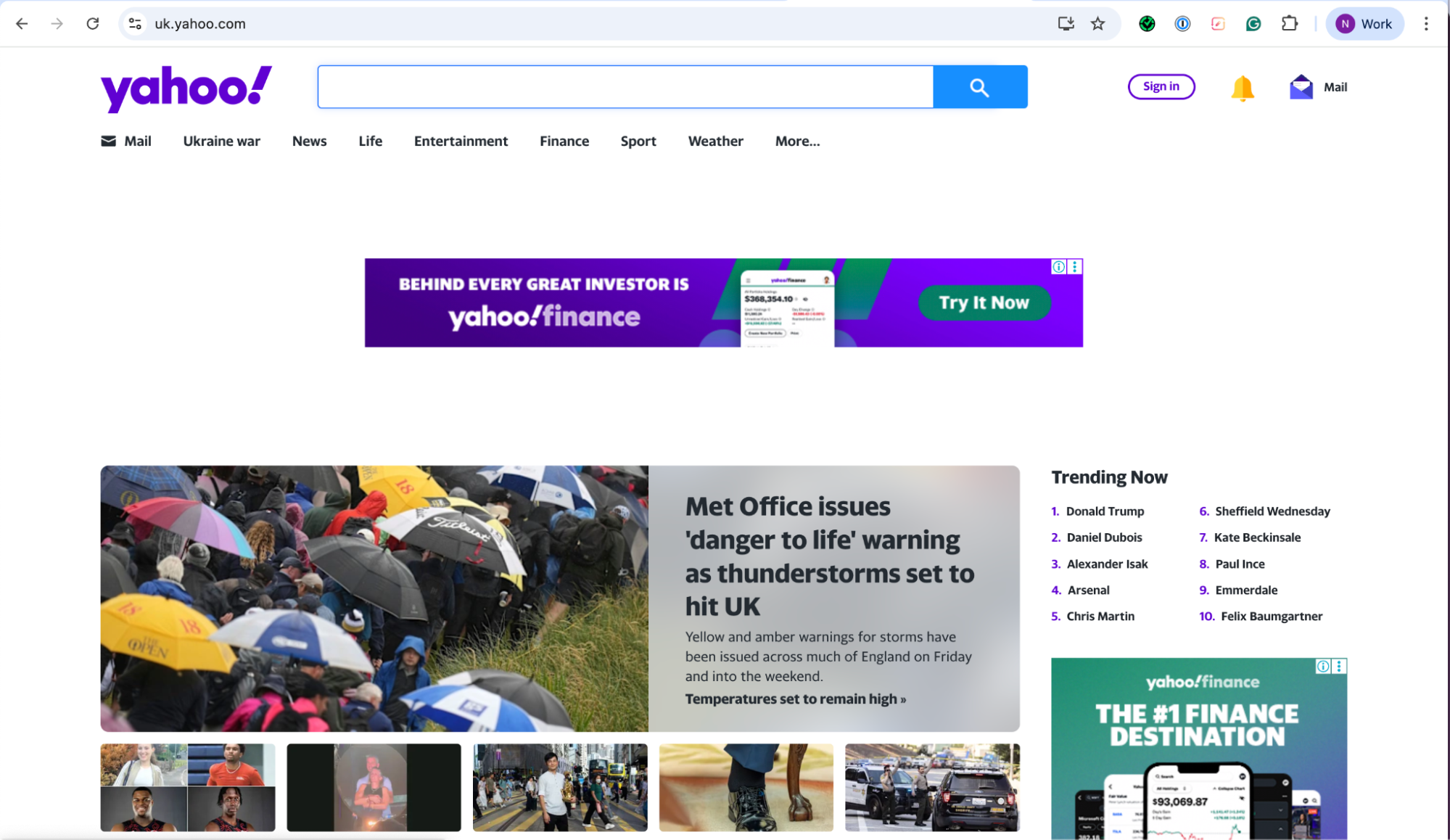
Task: Click the Yahoo logo
Action: point(186,88)
